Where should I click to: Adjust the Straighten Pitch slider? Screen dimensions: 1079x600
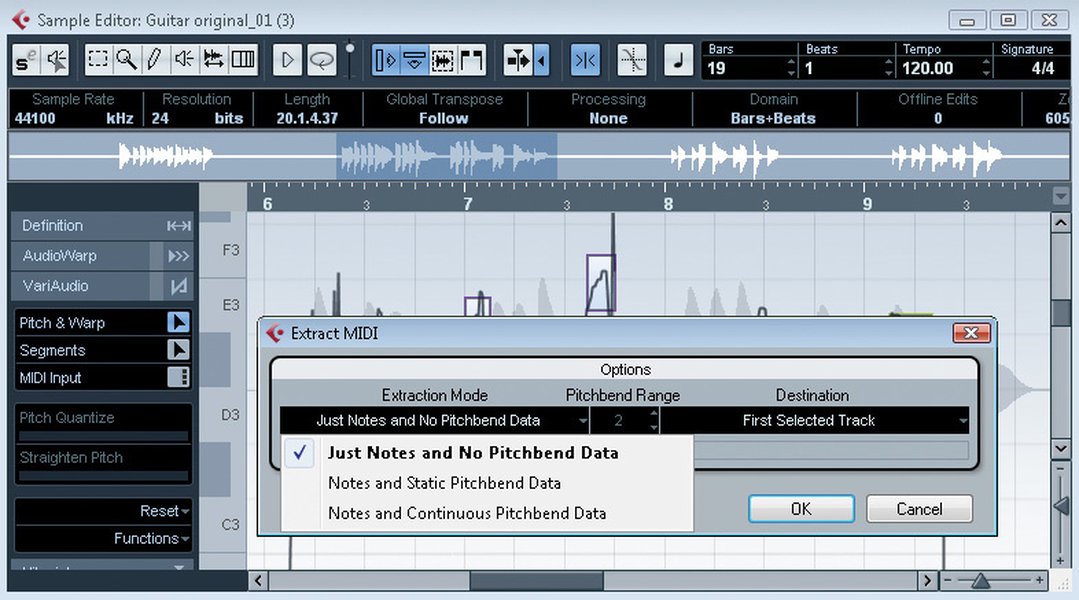click(x=103, y=476)
